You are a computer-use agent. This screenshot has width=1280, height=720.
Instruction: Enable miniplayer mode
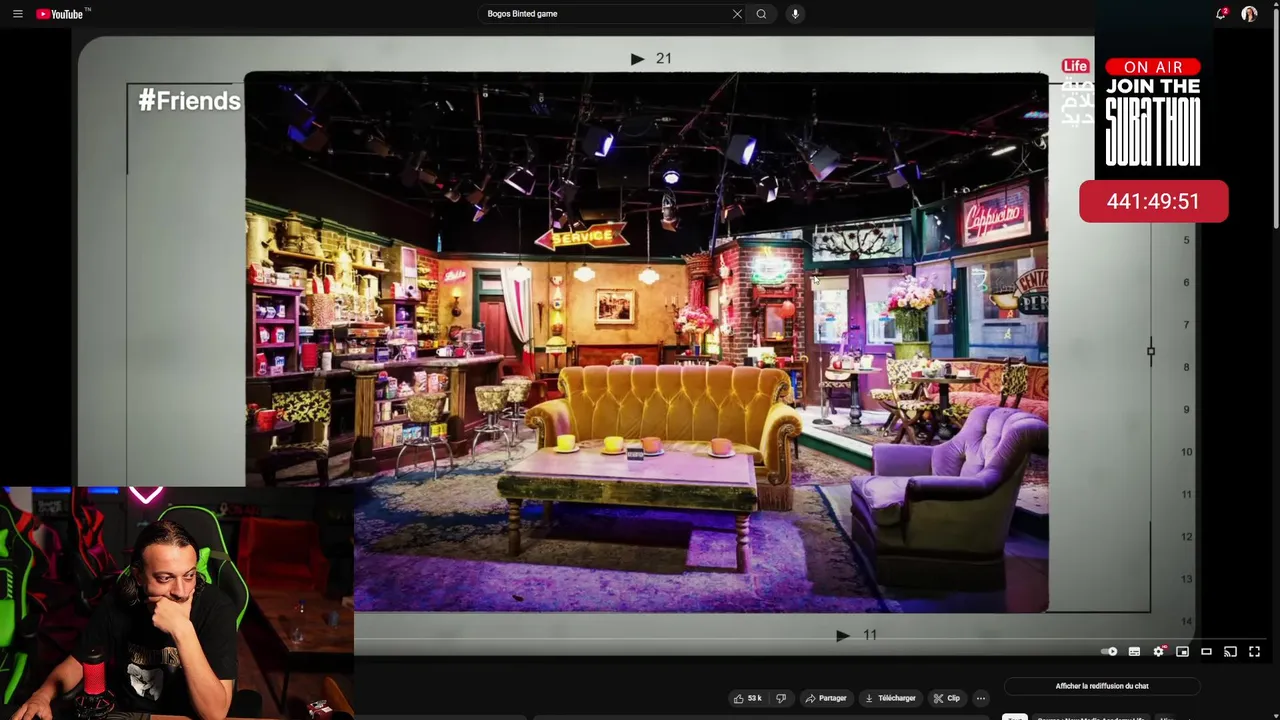tap(1182, 651)
